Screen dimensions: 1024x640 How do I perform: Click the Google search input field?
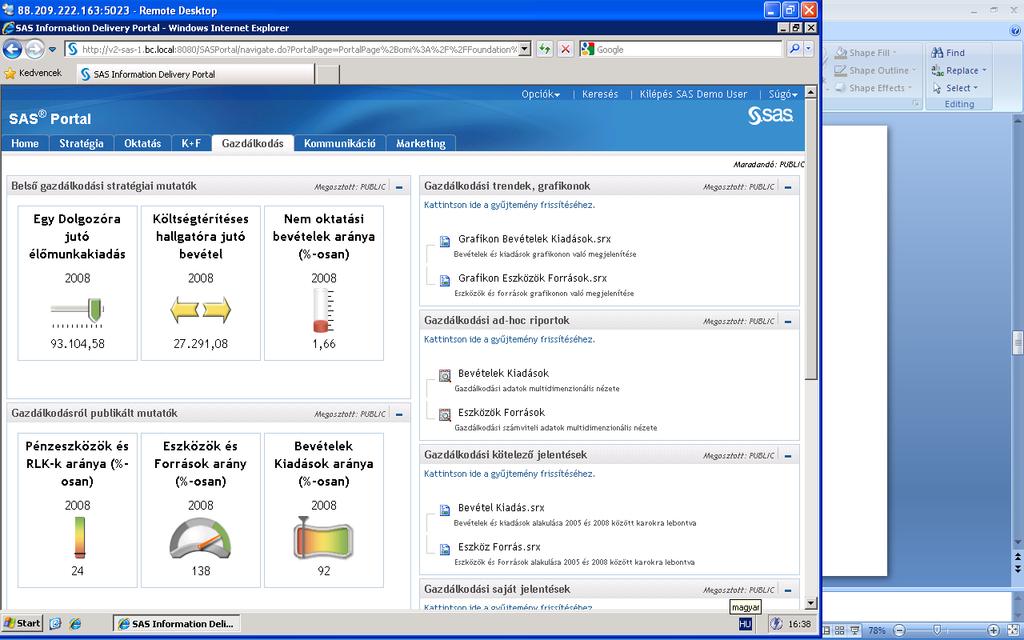688,49
